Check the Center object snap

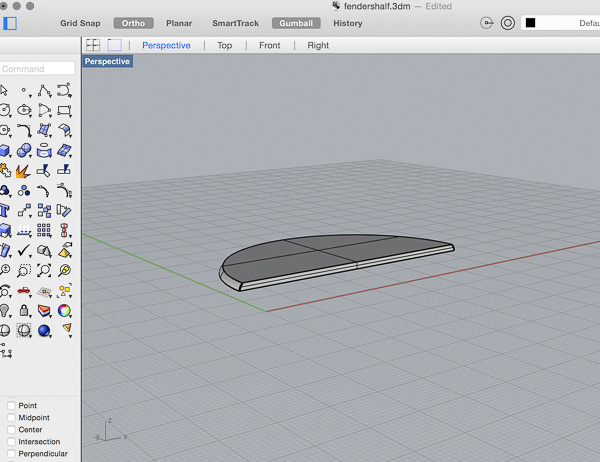(x=11, y=429)
